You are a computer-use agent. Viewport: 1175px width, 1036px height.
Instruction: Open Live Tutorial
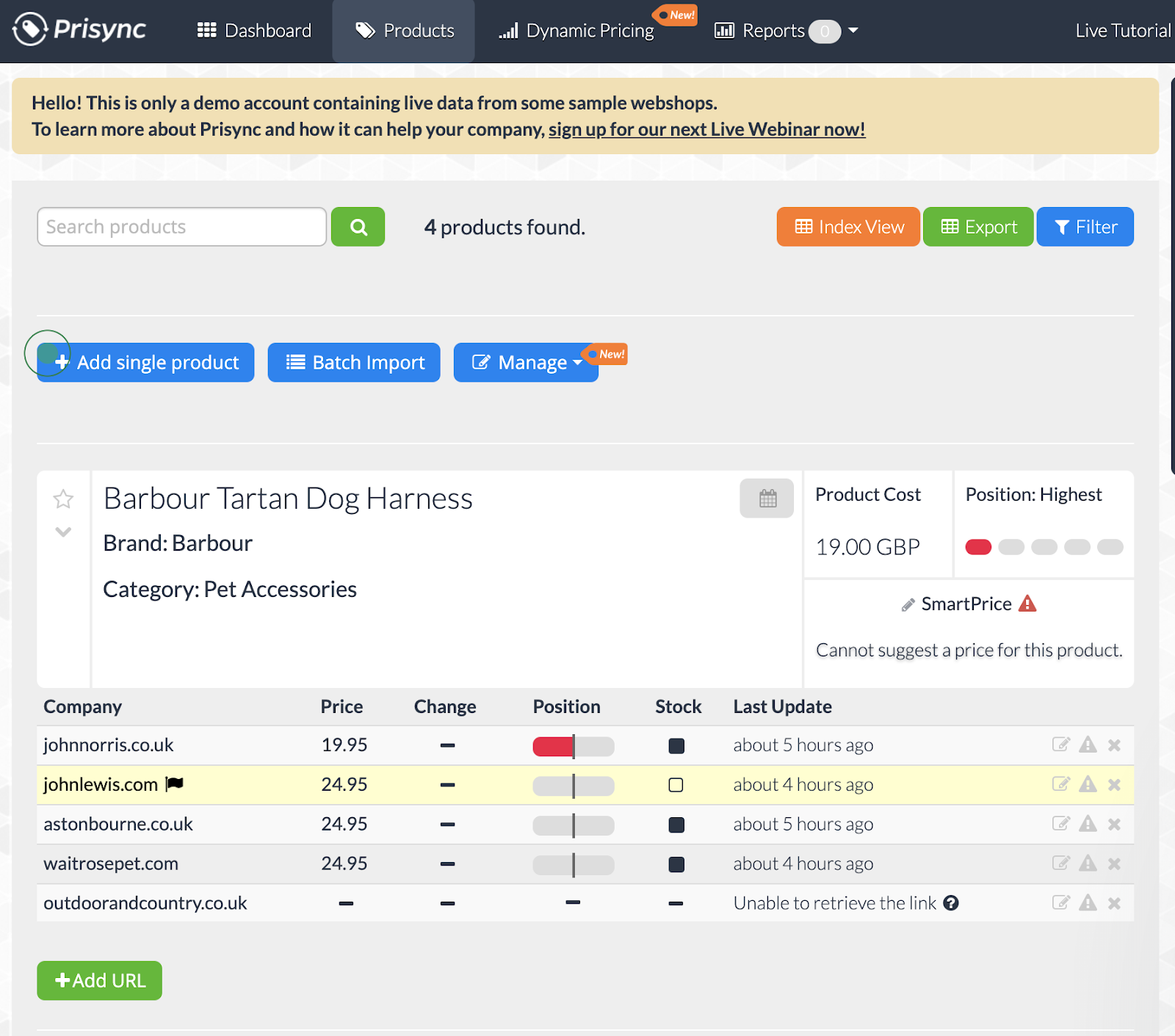coord(1124,31)
